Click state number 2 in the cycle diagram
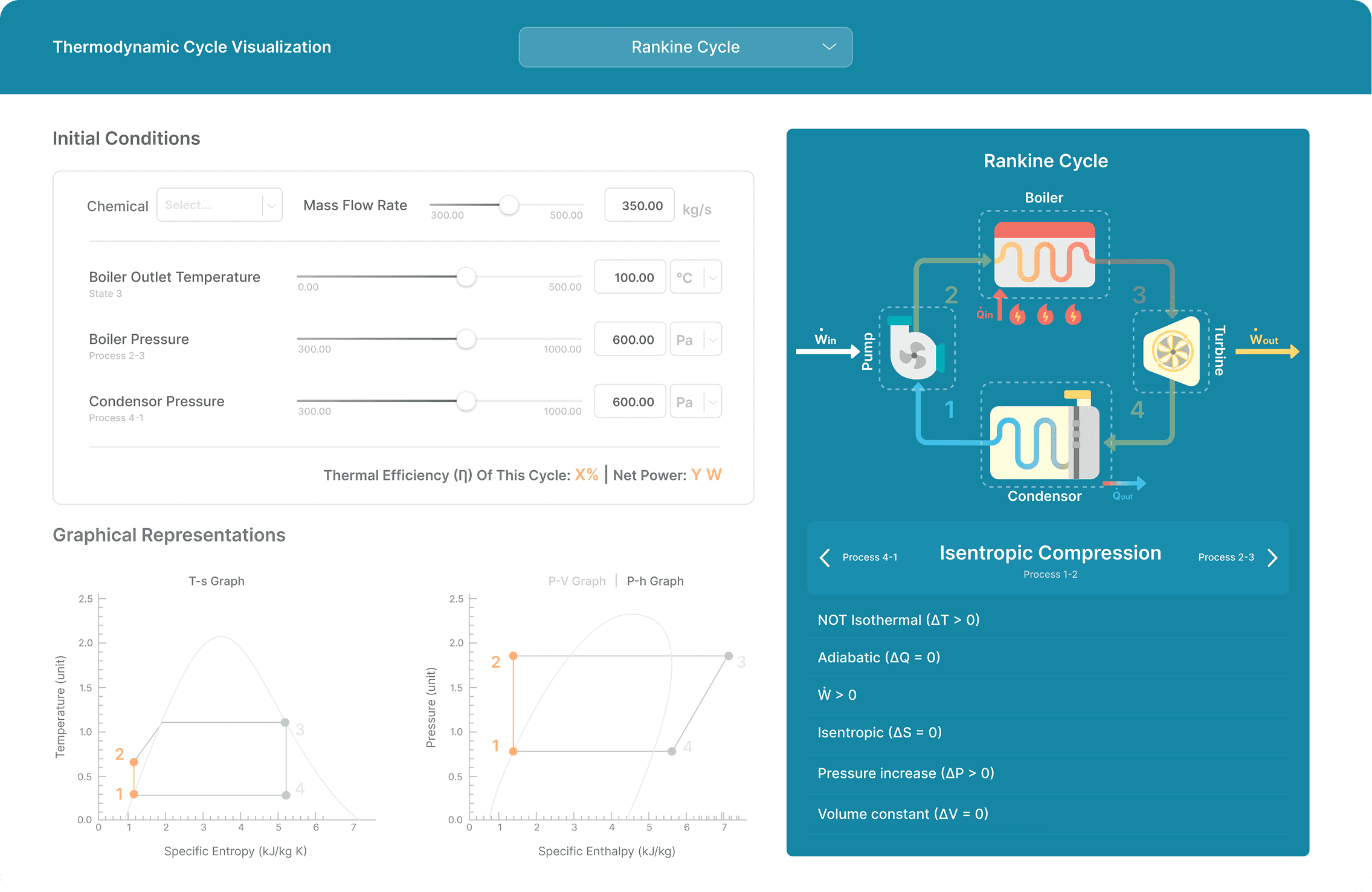1372x892 pixels. point(952,295)
